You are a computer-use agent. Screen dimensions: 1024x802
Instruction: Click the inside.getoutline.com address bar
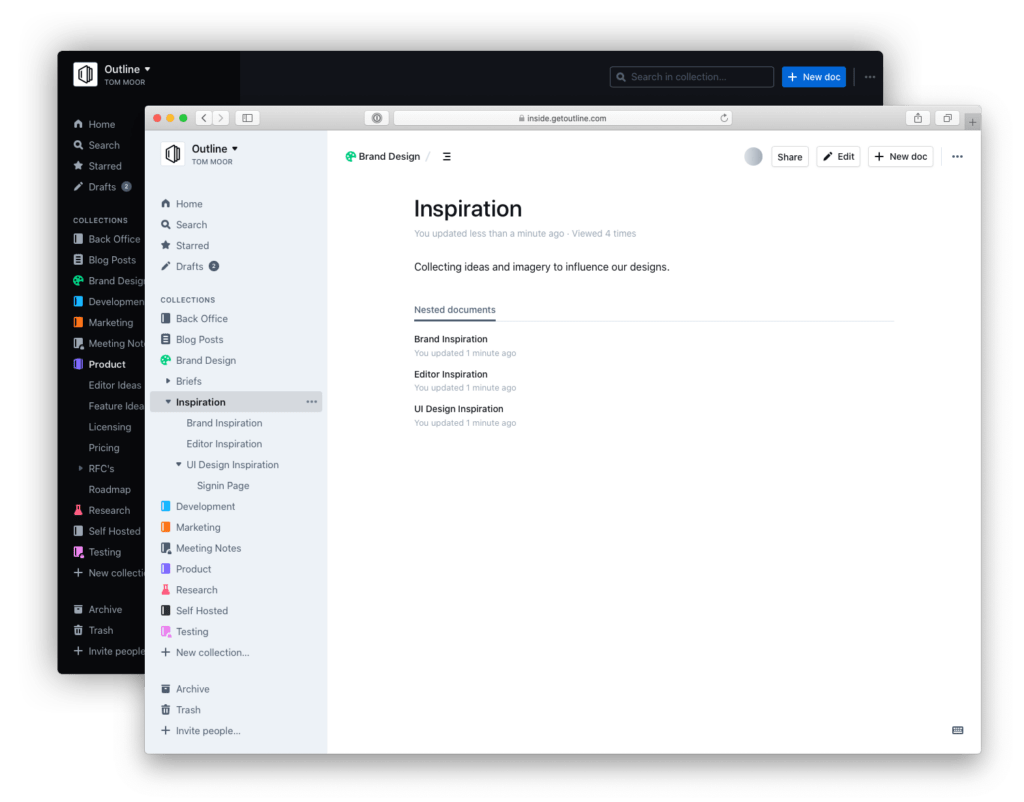pyautogui.click(x=562, y=118)
